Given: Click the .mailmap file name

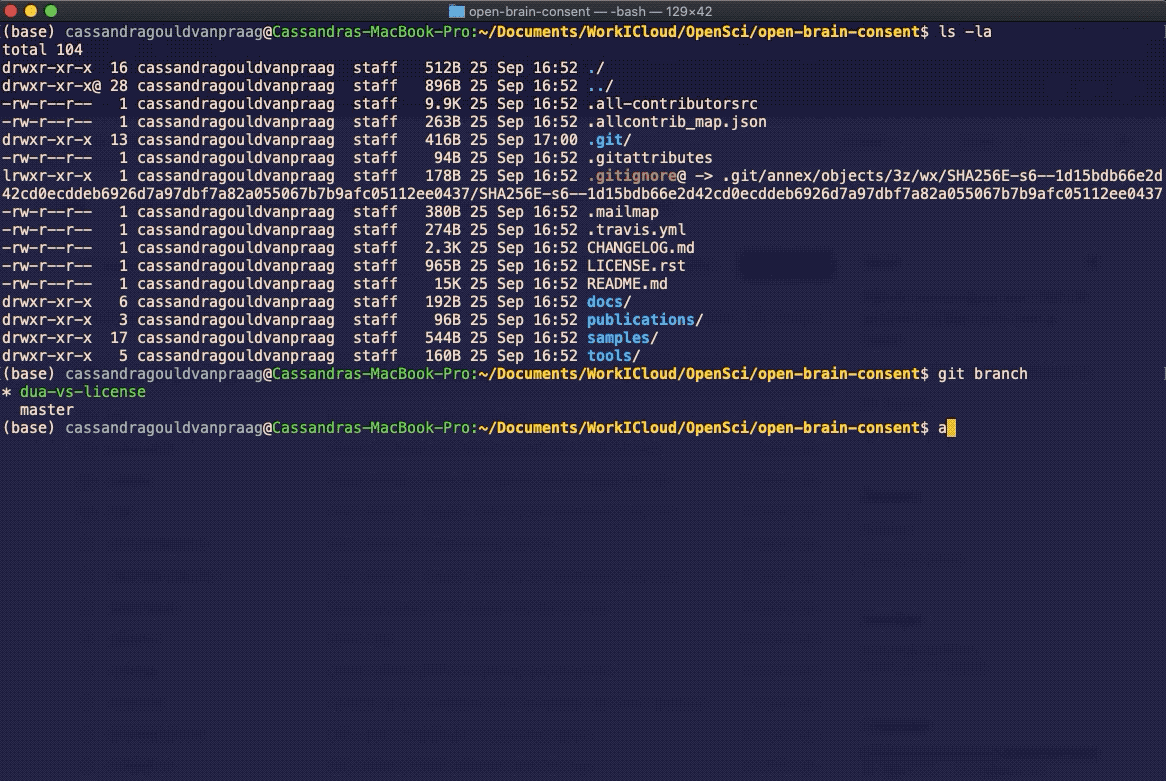Looking at the screenshot, I should tap(624, 211).
